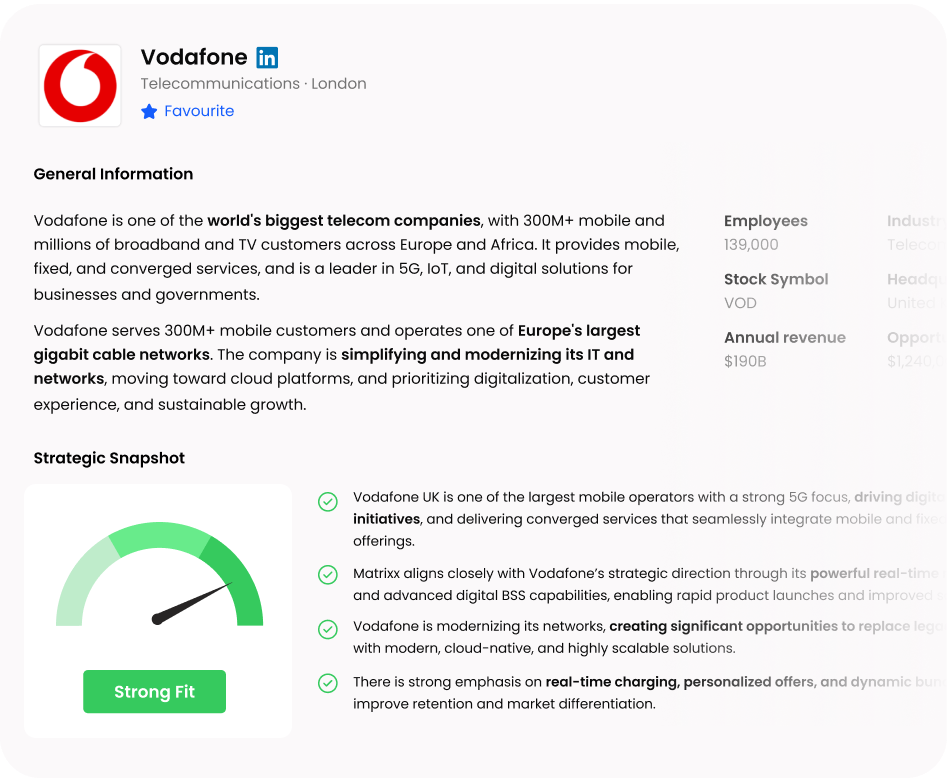Image resolution: width=947 pixels, height=778 pixels.
Task: Expand the Strategic Snapshot section
Action: [x=109, y=458]
